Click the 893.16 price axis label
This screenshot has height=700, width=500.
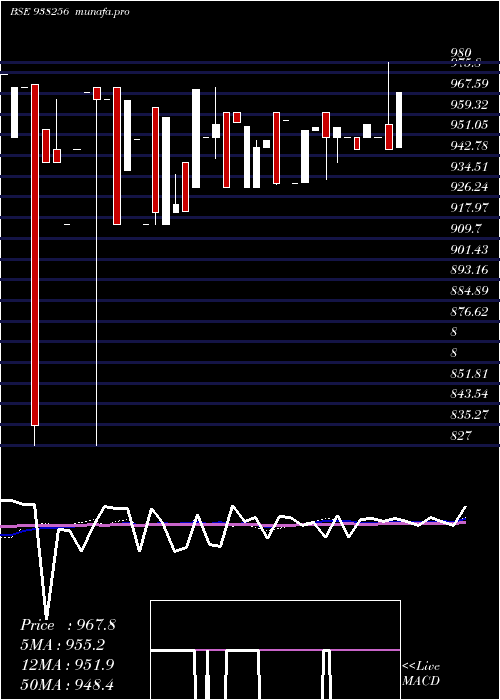(469, 270)
